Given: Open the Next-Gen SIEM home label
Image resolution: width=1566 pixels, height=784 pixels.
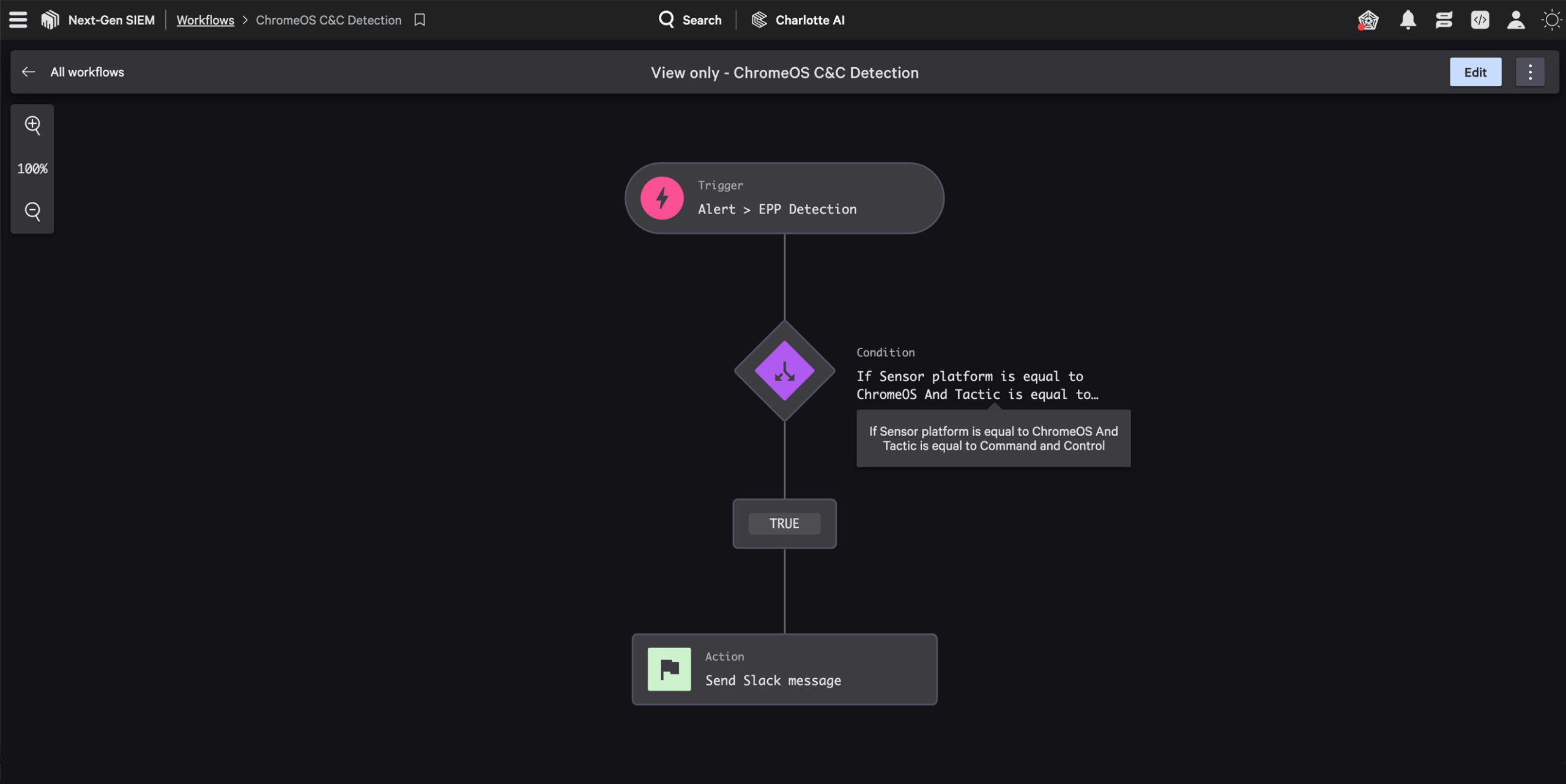Looking at the screenshot, I should click(x=111, y=20).
